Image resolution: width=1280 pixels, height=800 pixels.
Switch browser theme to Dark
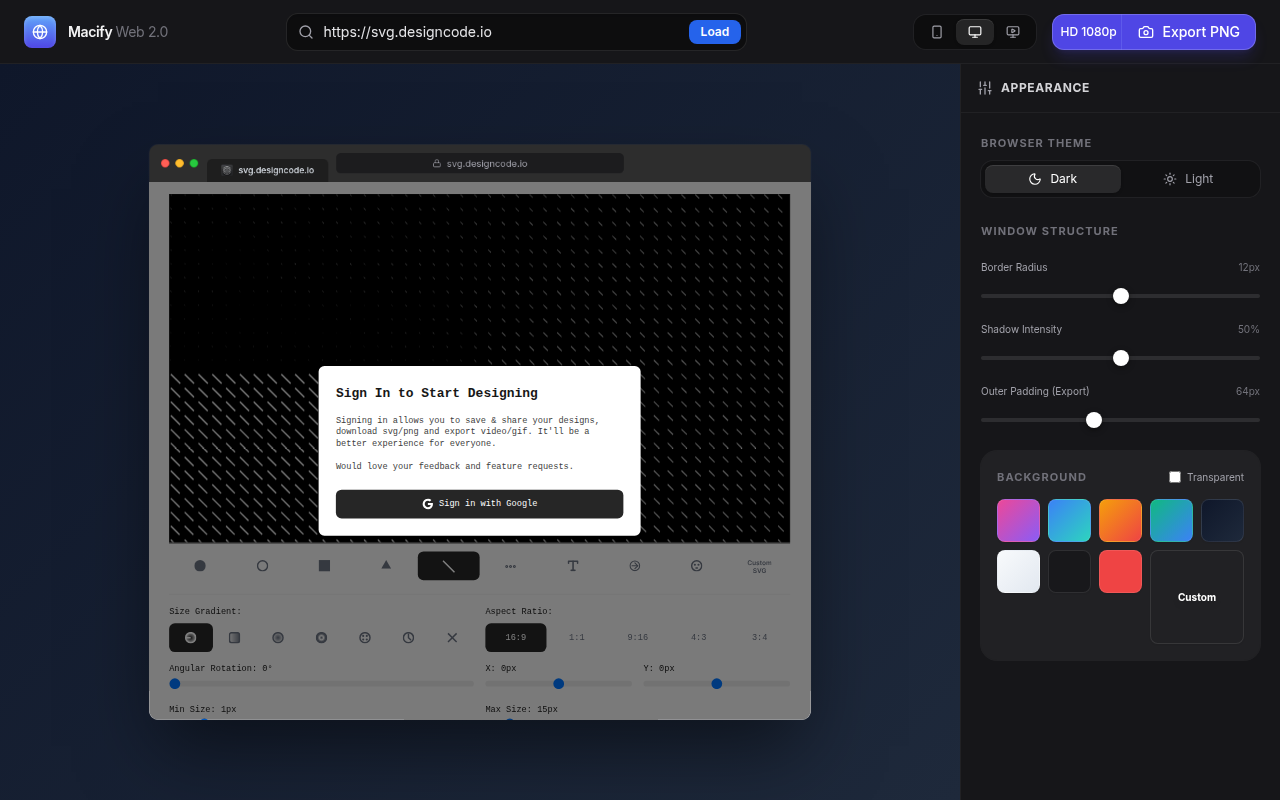click(1053, 179)
